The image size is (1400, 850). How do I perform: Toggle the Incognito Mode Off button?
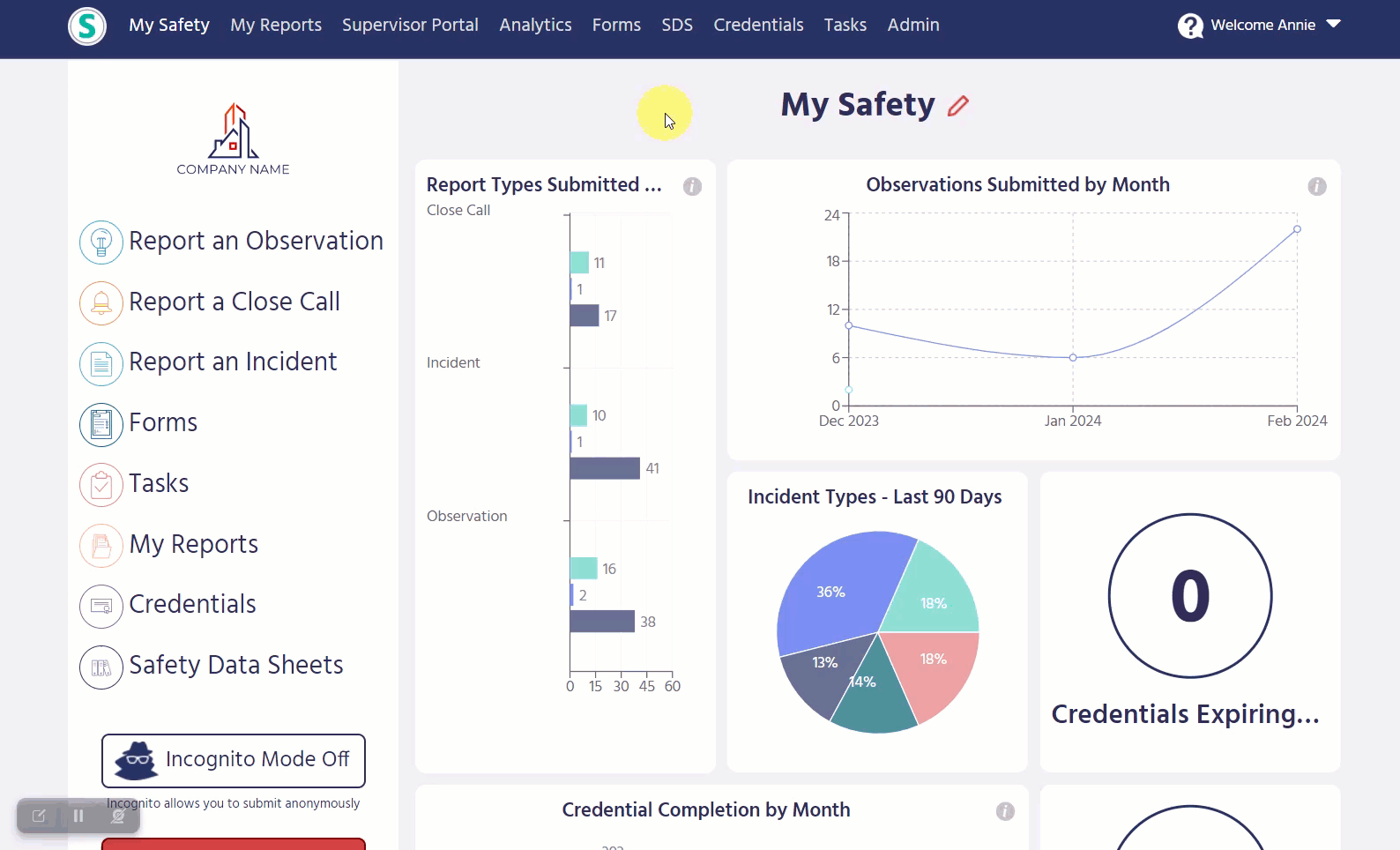234,760
